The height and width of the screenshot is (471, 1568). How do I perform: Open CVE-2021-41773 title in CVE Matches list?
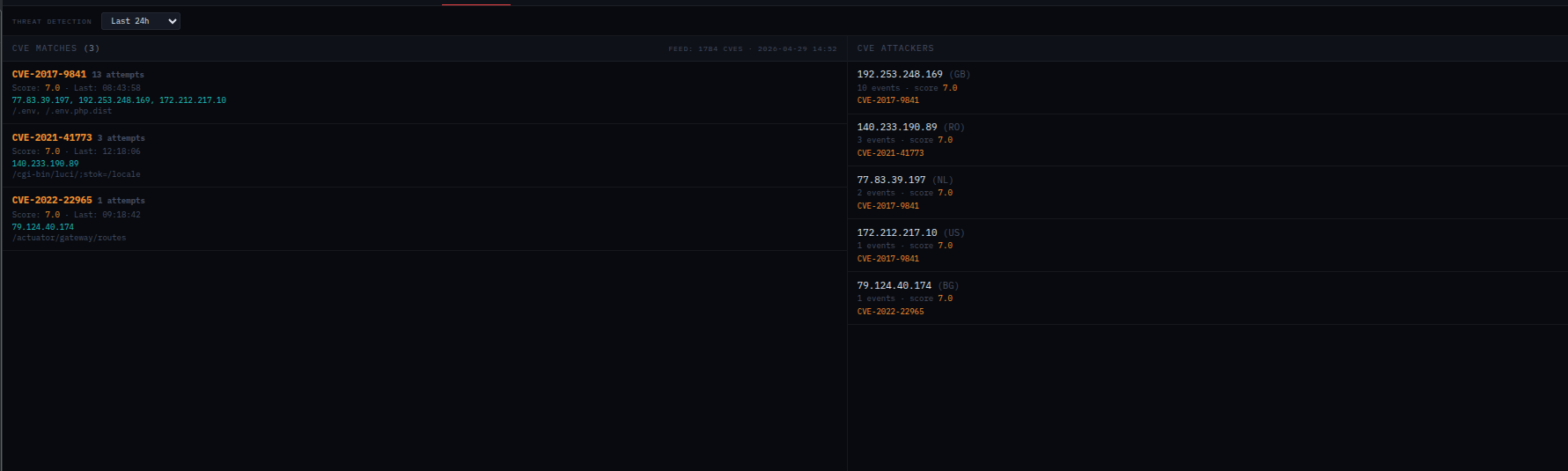tap(52, 138)
